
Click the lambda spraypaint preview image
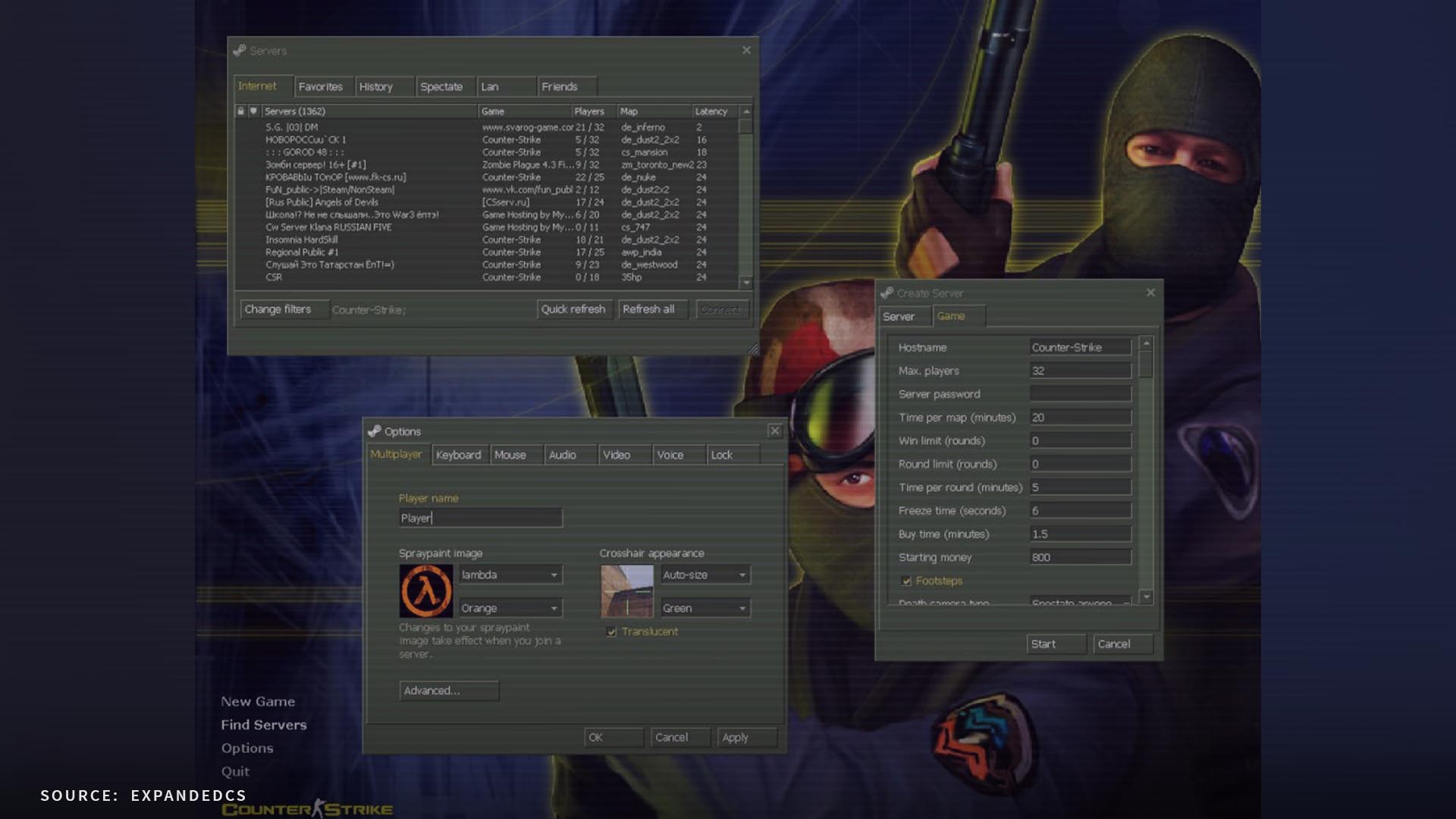pyautogui.click(x=426, y=591)
